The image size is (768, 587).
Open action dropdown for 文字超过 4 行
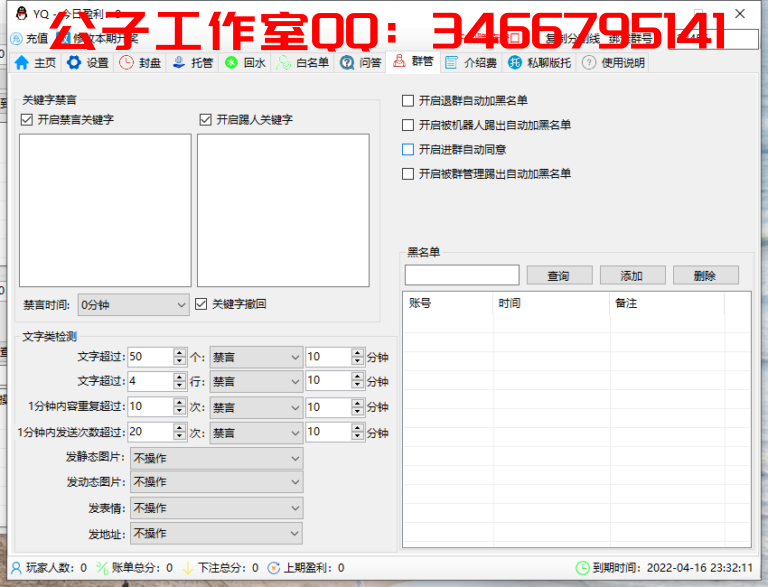[256, 382]
